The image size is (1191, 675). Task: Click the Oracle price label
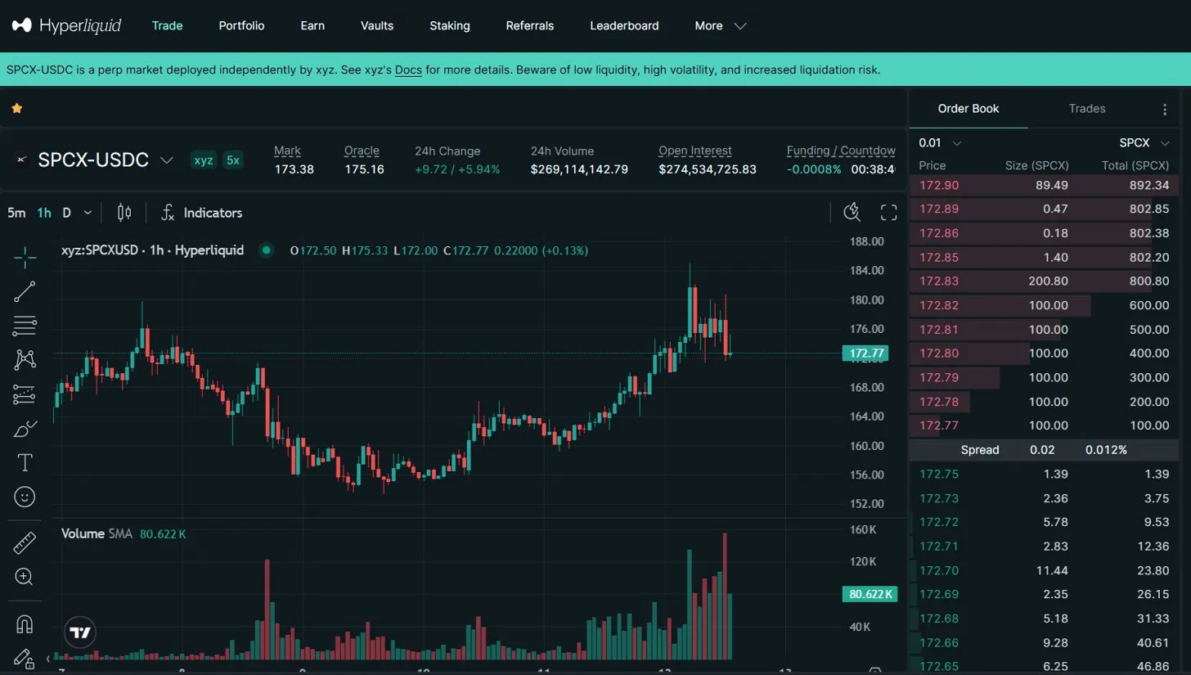[362, 150]
